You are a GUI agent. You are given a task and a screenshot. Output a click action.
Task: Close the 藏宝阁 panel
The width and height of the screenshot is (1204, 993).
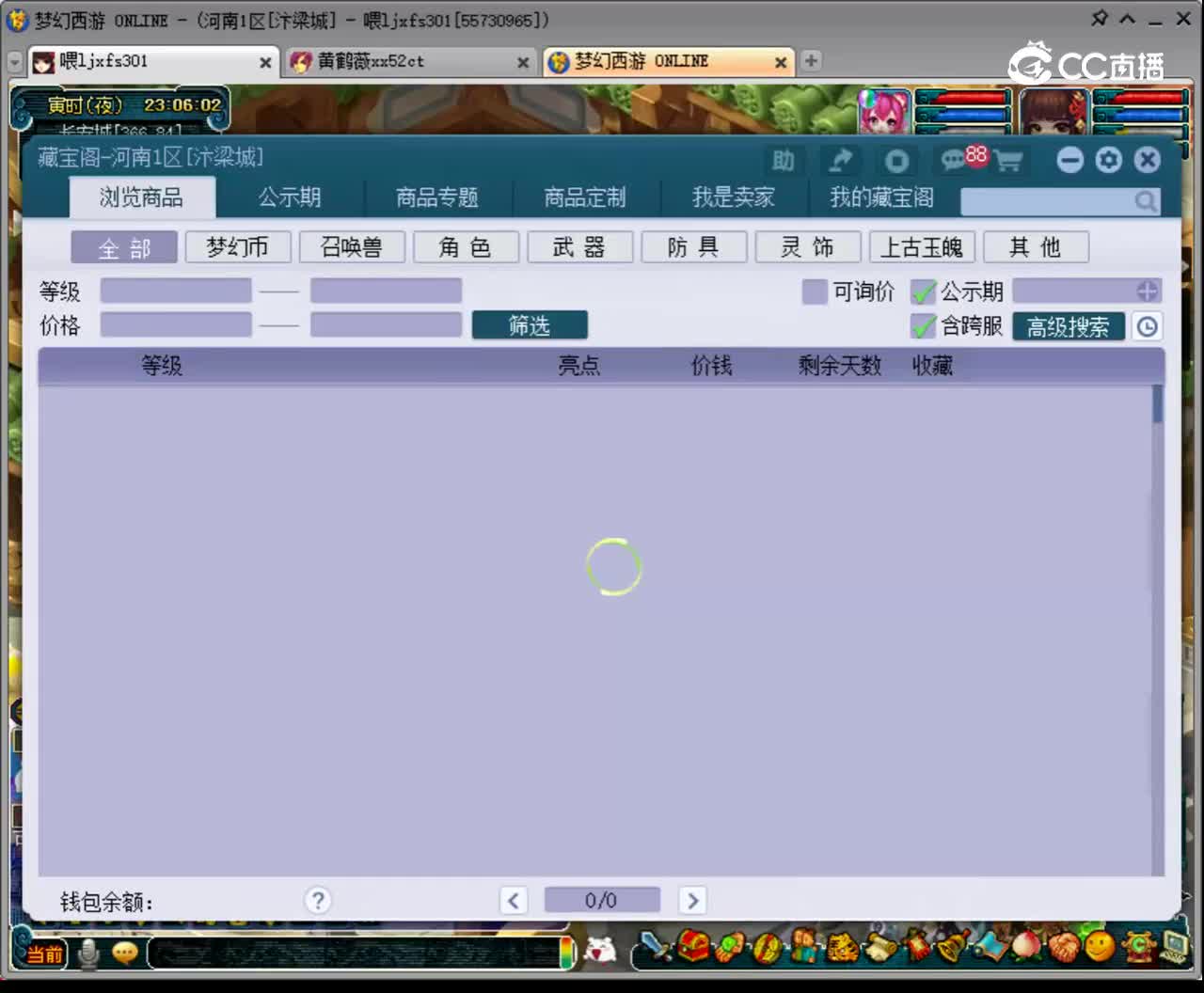pos(1148,160)
